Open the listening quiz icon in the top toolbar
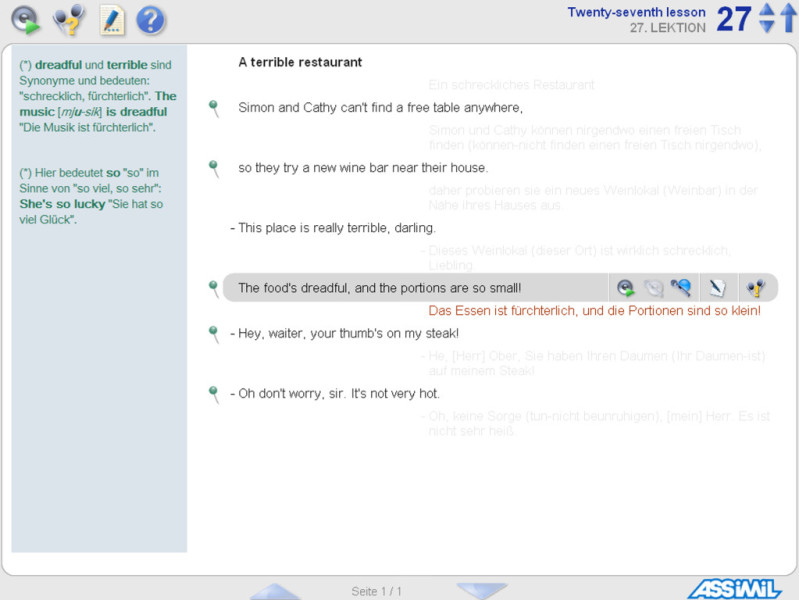 69,19
